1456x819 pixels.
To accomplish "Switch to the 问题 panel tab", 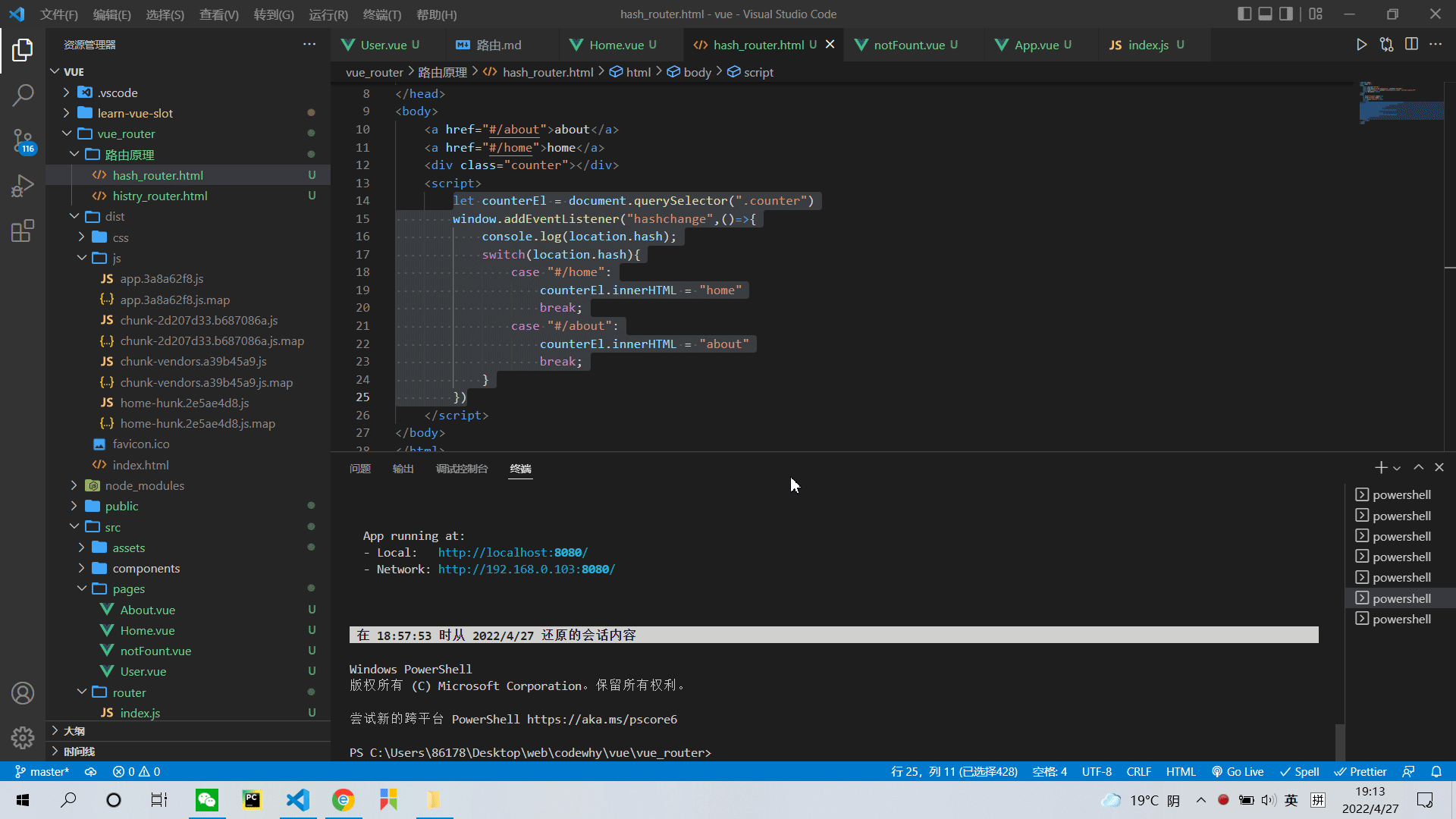I will (360, 469).
